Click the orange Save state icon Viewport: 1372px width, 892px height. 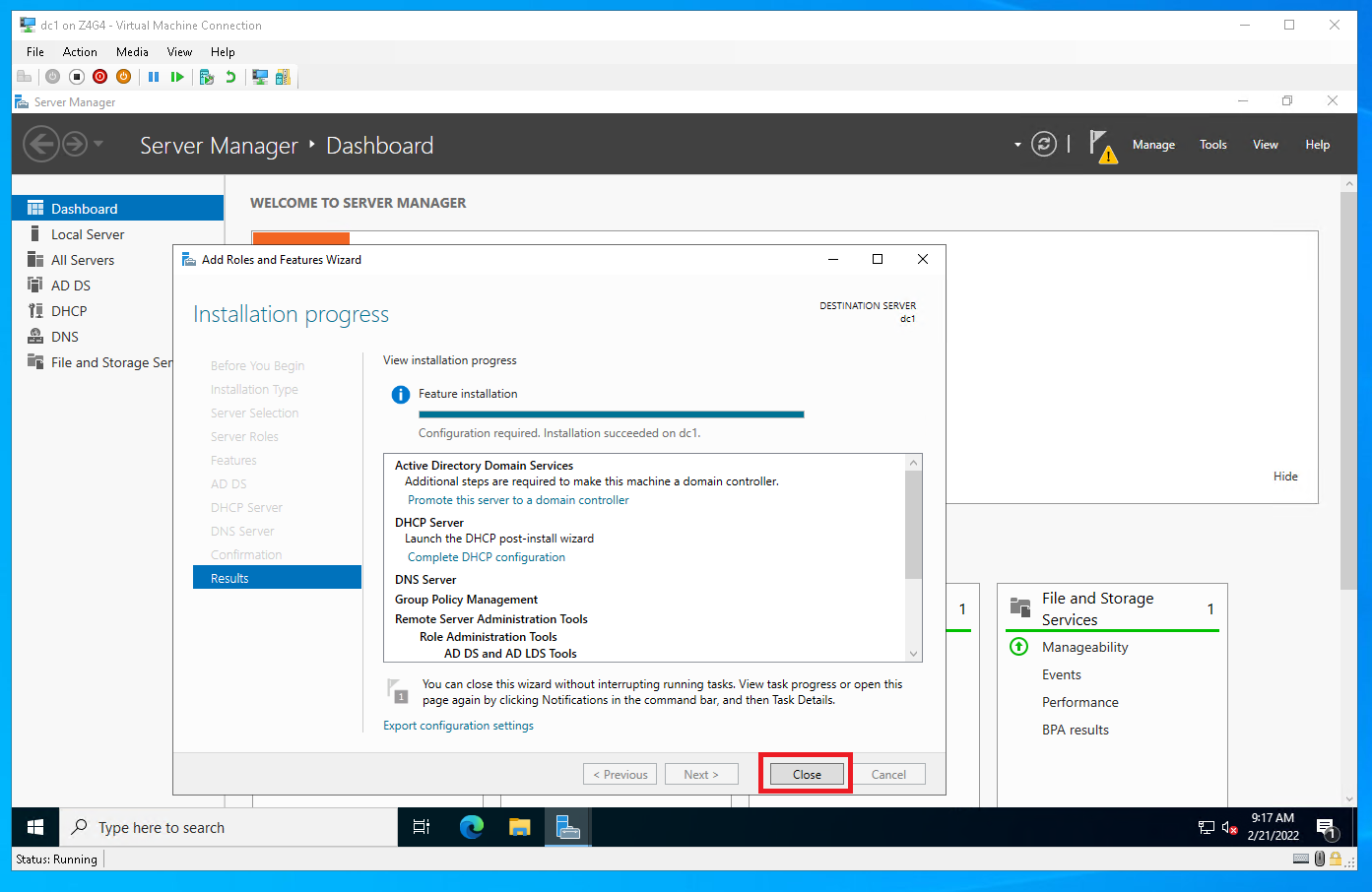tap(123, 77)
